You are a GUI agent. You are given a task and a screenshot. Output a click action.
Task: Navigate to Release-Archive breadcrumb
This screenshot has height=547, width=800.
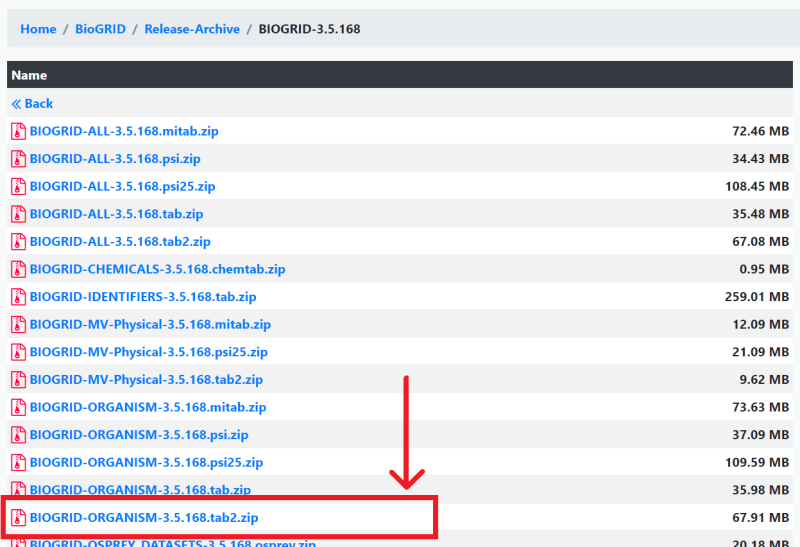[x=192, y=29]
